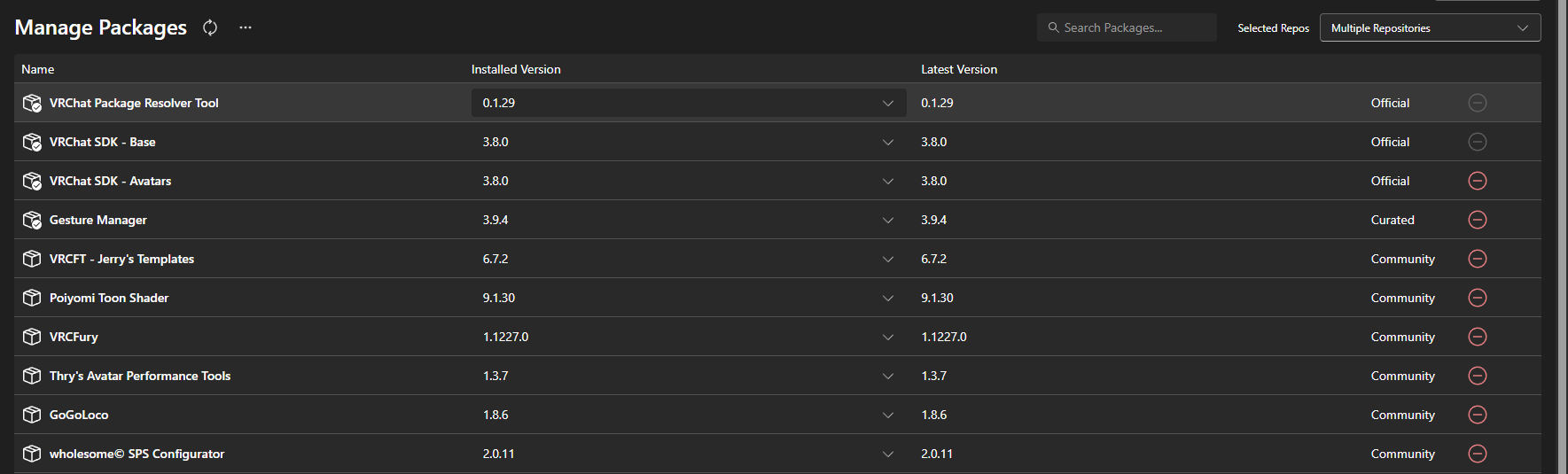The image size is (1568, 474).
Task: Click the Name column header
Action: coord(38,69)
